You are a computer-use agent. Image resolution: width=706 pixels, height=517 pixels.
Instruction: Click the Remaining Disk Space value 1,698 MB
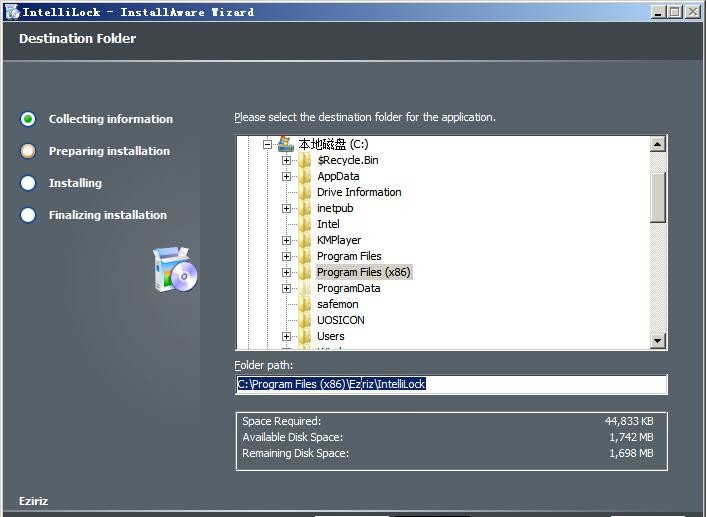point(631,453)
